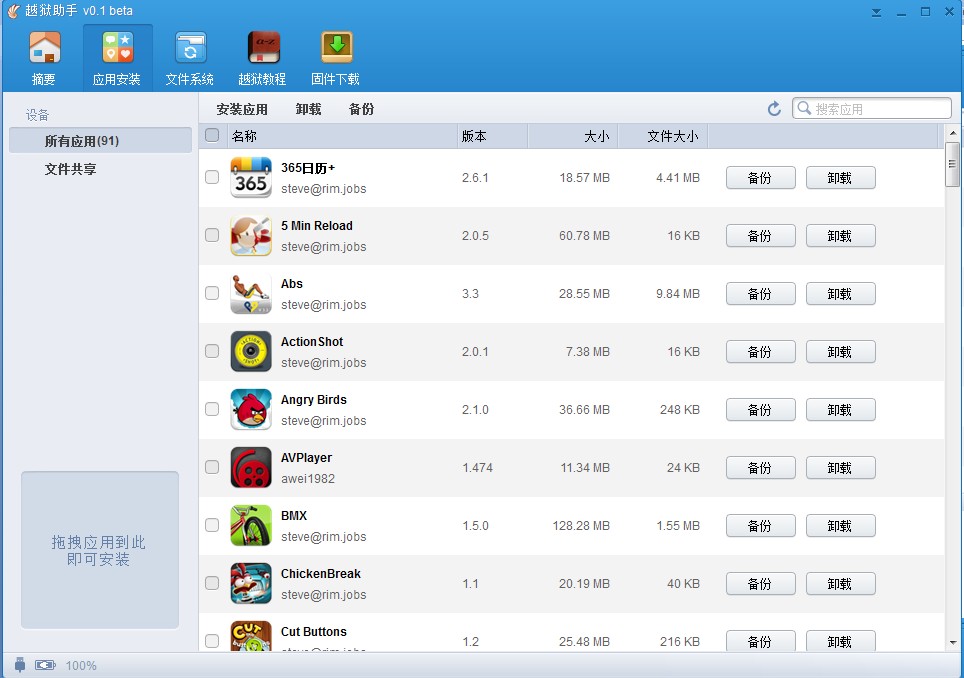
Task: Open the 文件系统 icon
Action: pyautogui.click(x=190, y=48)
